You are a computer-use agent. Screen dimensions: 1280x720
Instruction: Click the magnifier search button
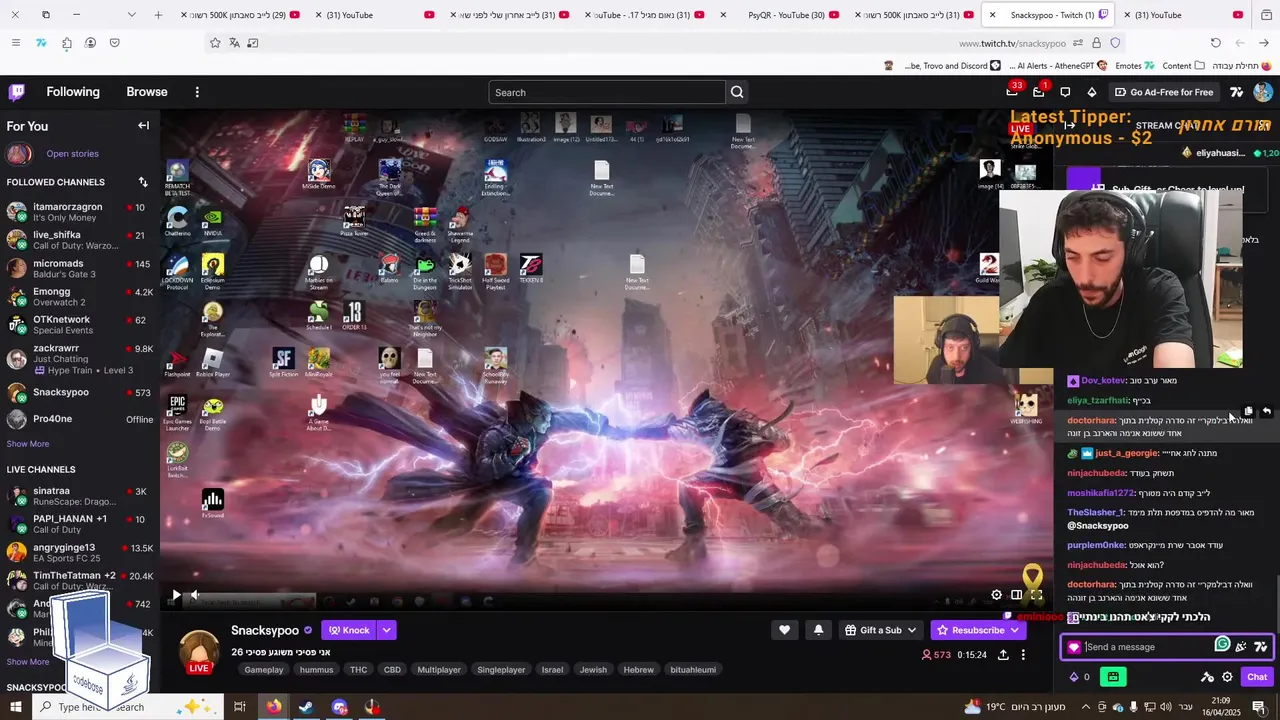click(737, 92)
